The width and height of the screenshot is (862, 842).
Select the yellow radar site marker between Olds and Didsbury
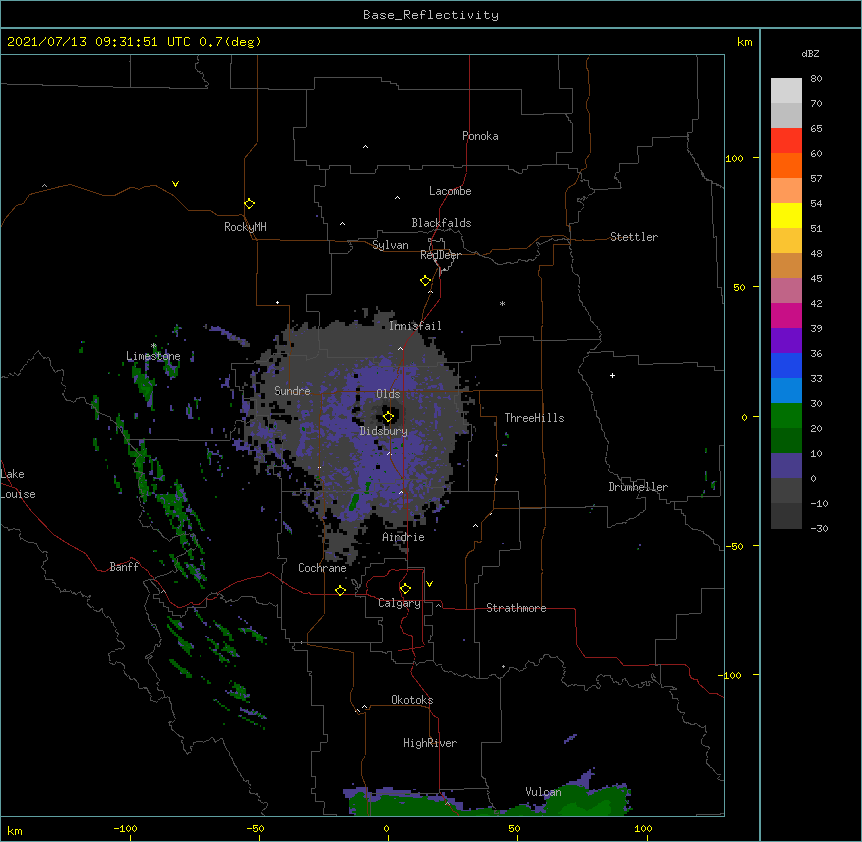pos(388,417)
